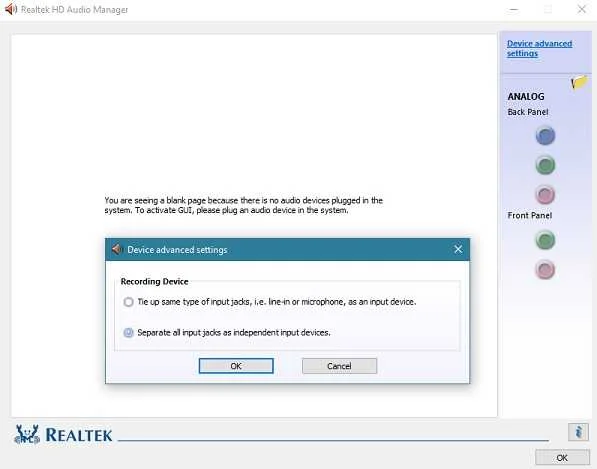597x469 pixels.
Task: Click the pink Back Panel audio jack
Action: coord(545,195)
